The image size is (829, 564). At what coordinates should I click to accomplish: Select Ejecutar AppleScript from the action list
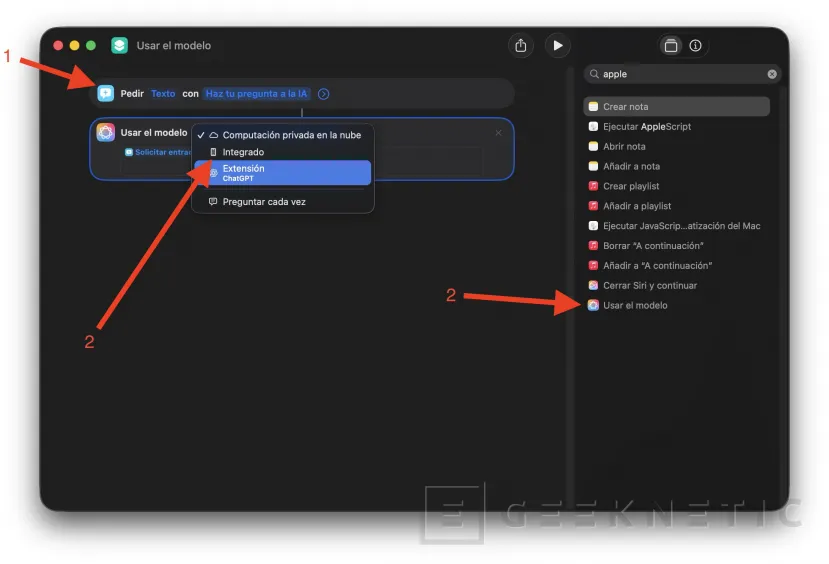[x=646, y=127]
